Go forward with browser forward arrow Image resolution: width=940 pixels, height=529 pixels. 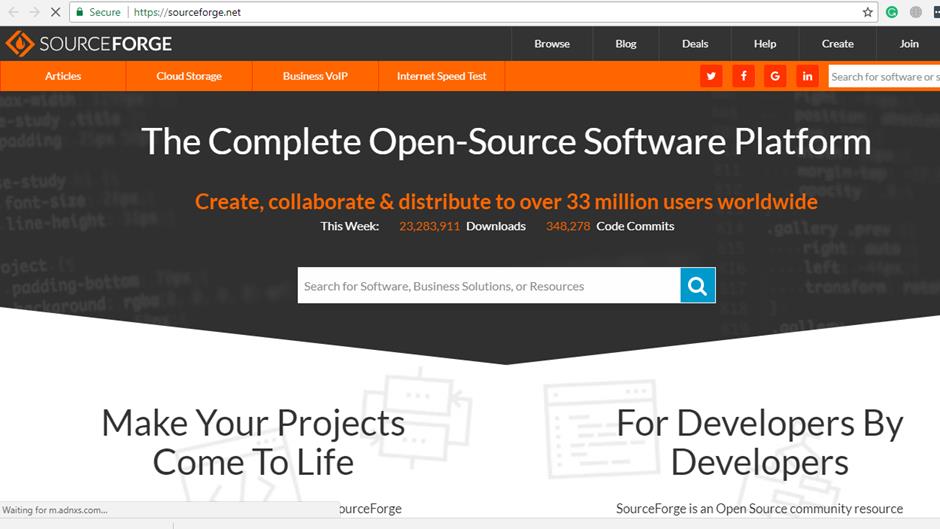tap(34, 12)
